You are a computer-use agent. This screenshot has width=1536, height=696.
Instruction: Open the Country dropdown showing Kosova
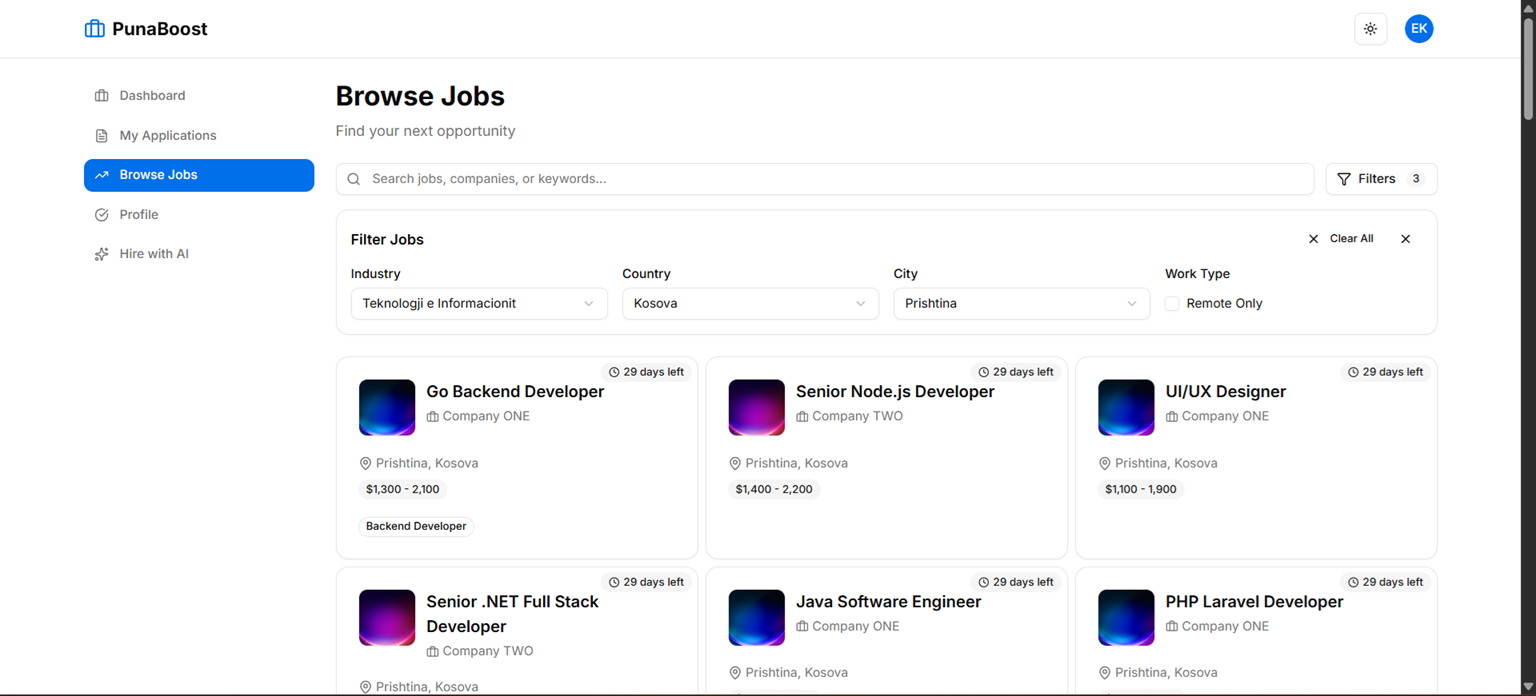[x=750, y=303]
